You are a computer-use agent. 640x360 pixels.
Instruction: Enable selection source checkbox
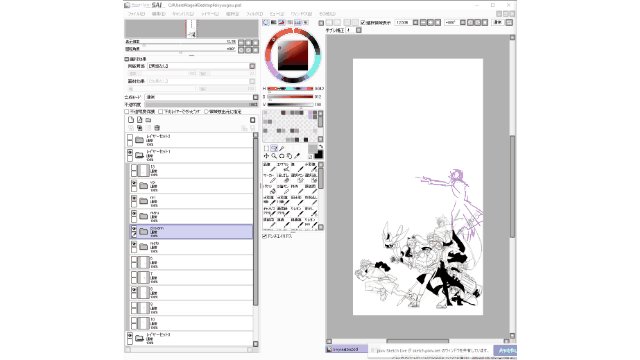point(206,111)
